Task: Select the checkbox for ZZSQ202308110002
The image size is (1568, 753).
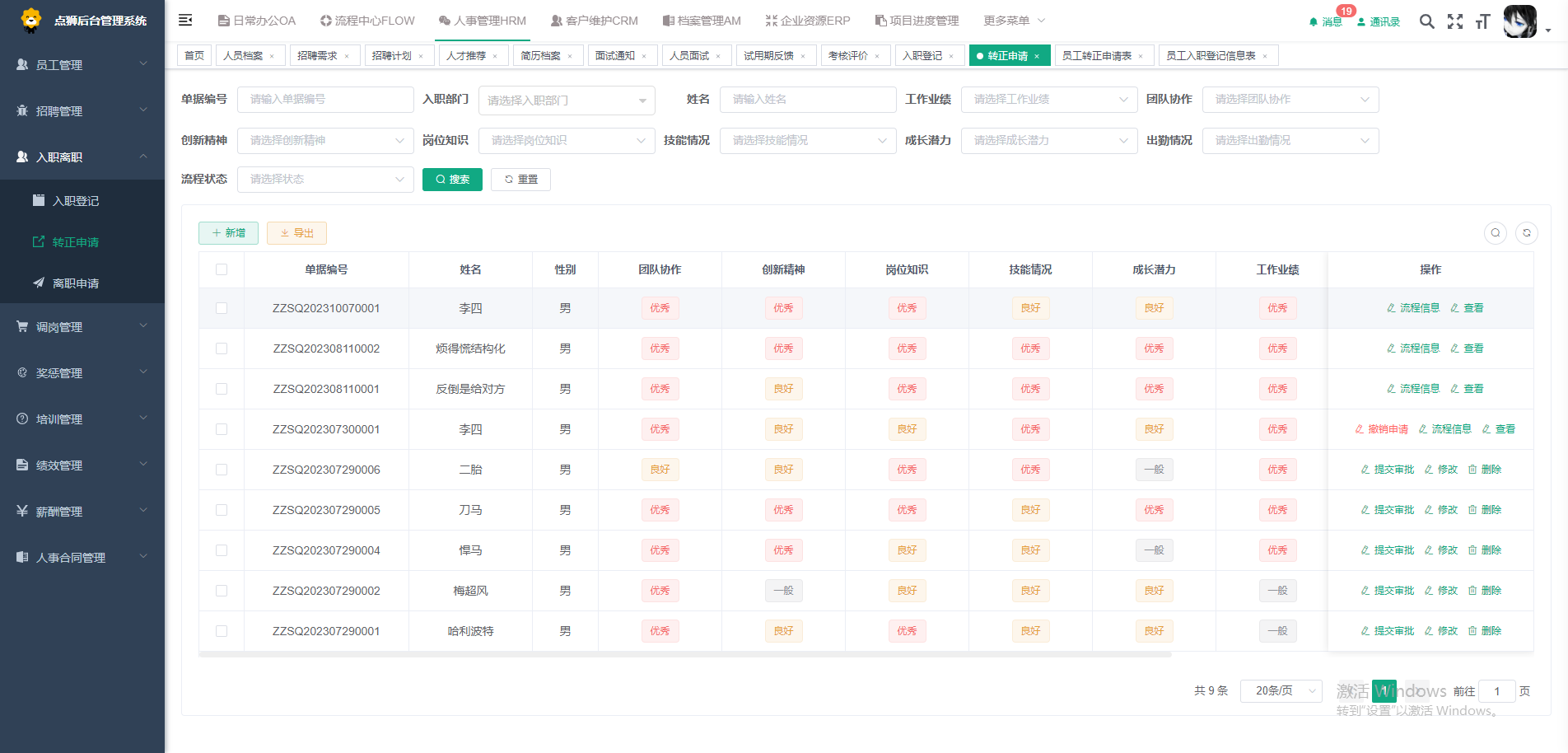Action: coord(222,348)
